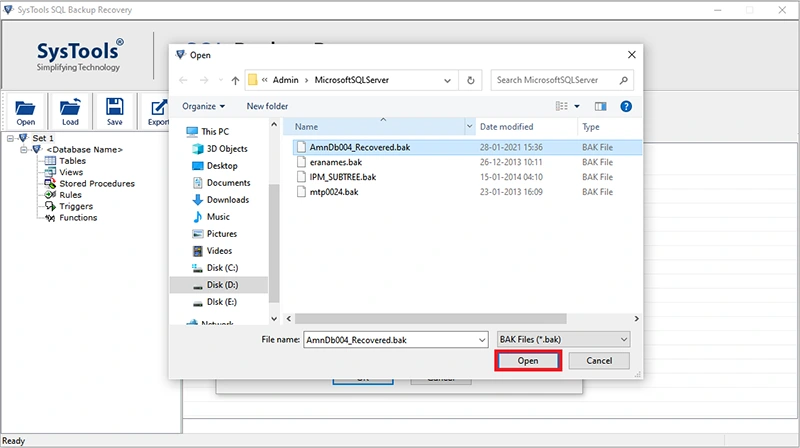
Task: Open Downloads in navigation pane
Action: pos(221,200)
